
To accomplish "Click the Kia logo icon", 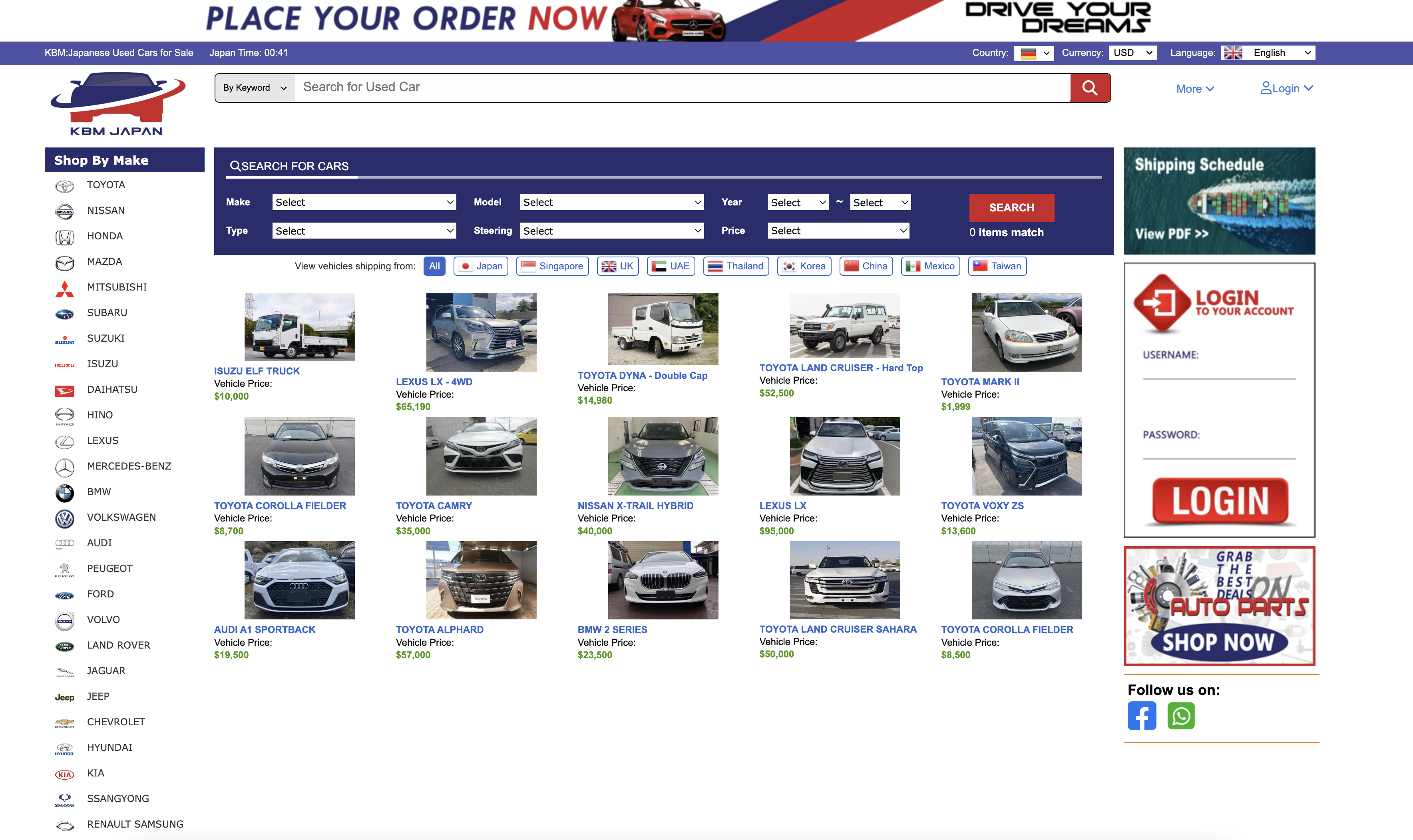I will click(x=64, y=774).
